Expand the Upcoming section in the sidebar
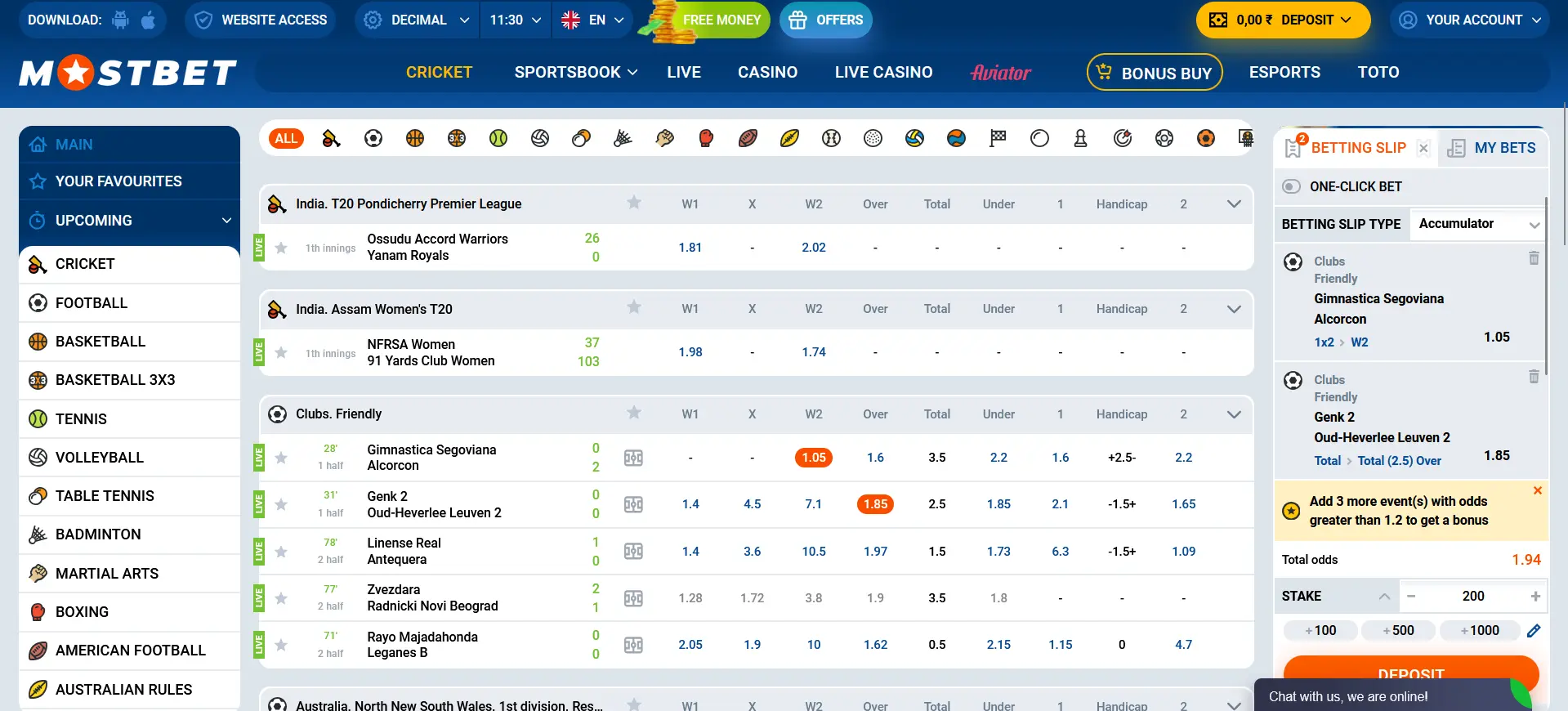Viewport: 1568px width, 711px height. (129, 221)
